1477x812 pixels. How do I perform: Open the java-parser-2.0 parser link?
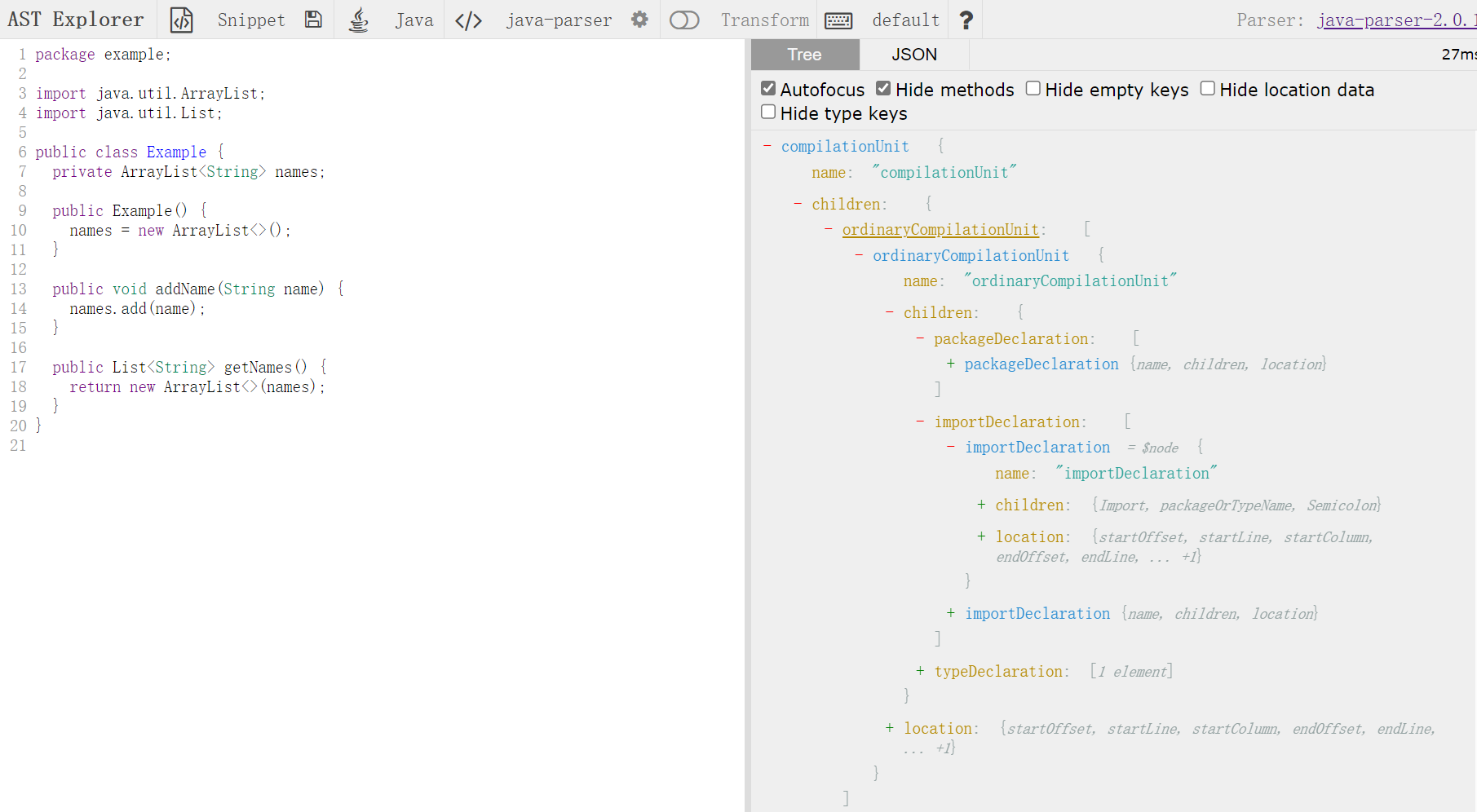click(1395, 20)
